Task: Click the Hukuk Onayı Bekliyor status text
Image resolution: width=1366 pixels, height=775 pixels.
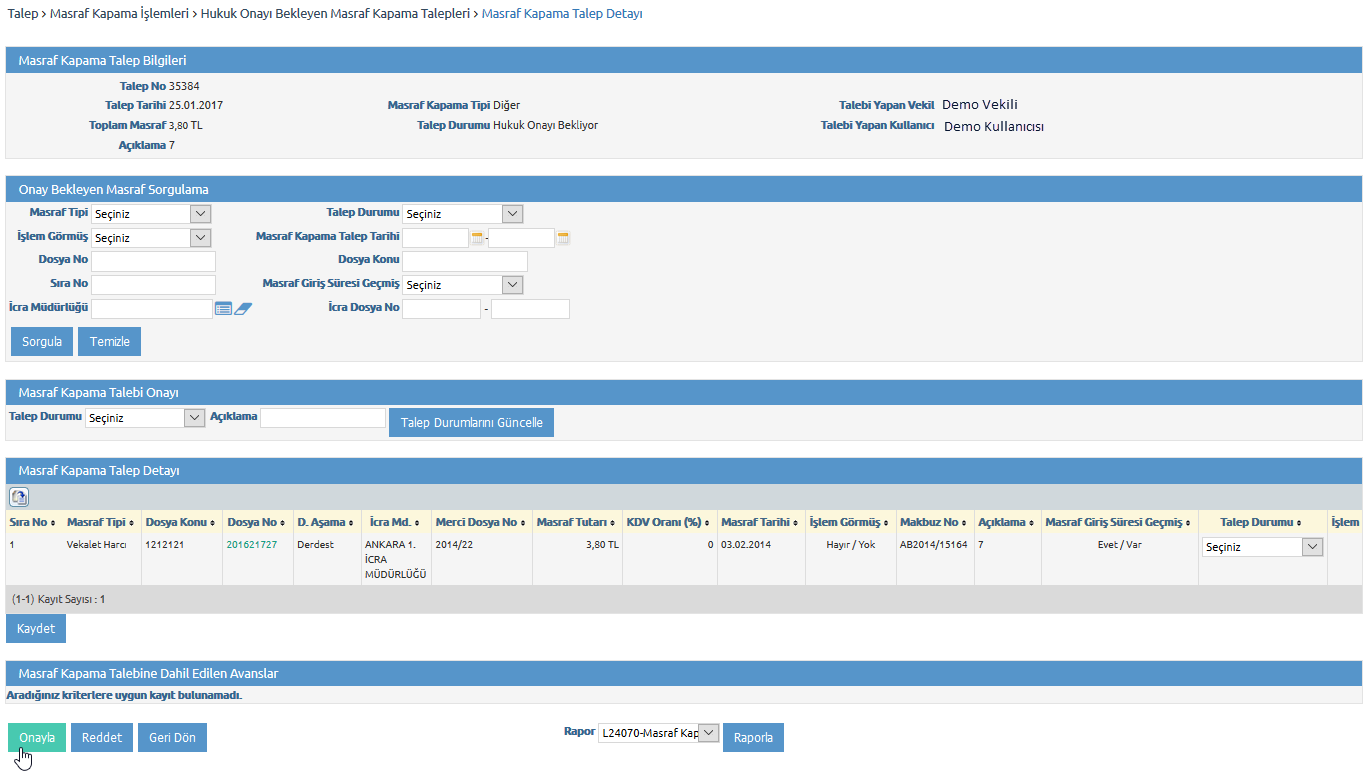Action: (x=545, y=125)
